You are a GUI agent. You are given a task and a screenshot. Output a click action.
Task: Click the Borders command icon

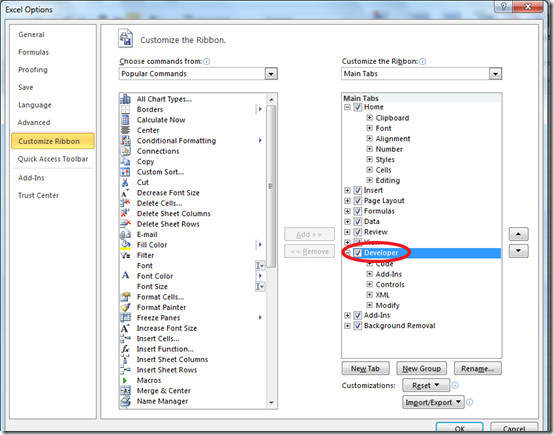[125, 109]
